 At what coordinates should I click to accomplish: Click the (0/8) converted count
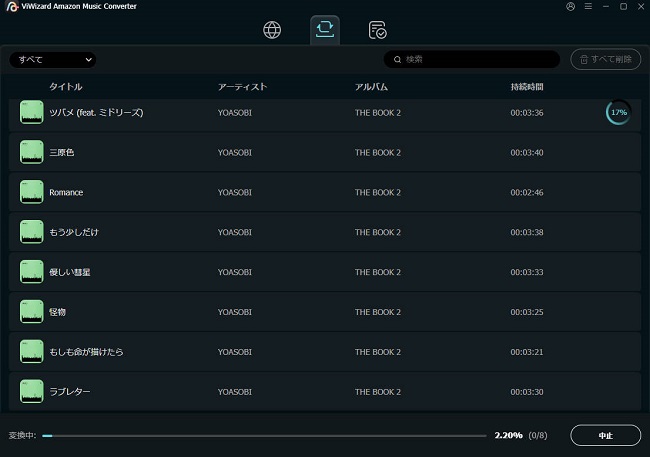[538, 435]
